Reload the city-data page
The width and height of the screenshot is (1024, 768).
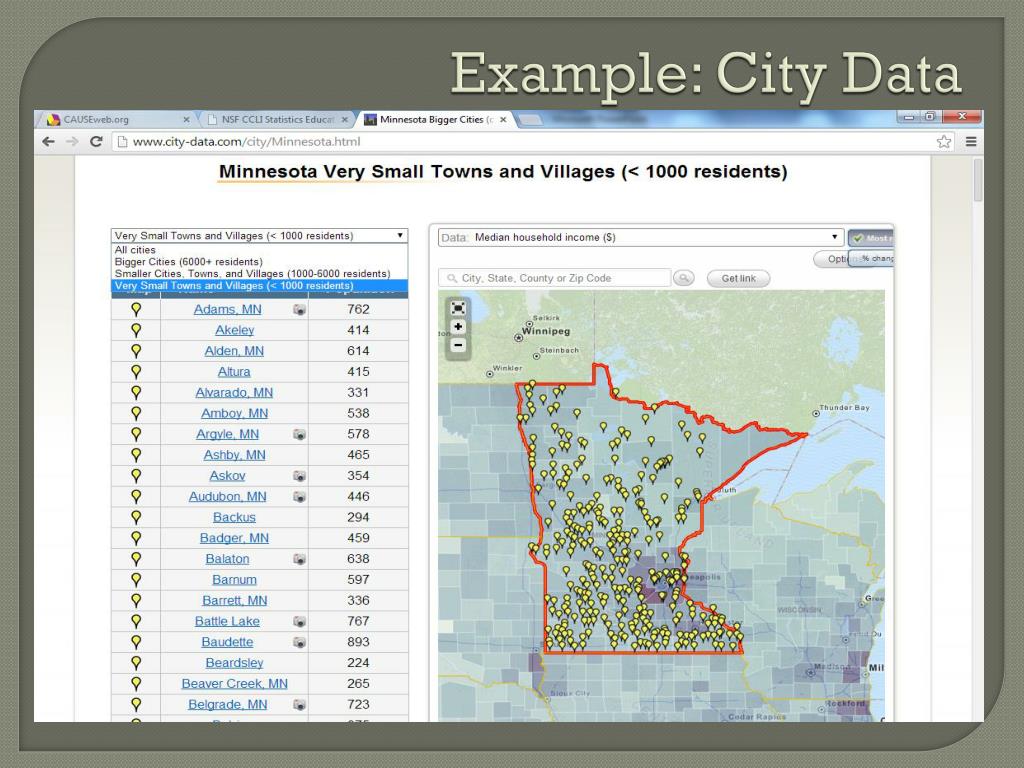(x=96, y=142)
